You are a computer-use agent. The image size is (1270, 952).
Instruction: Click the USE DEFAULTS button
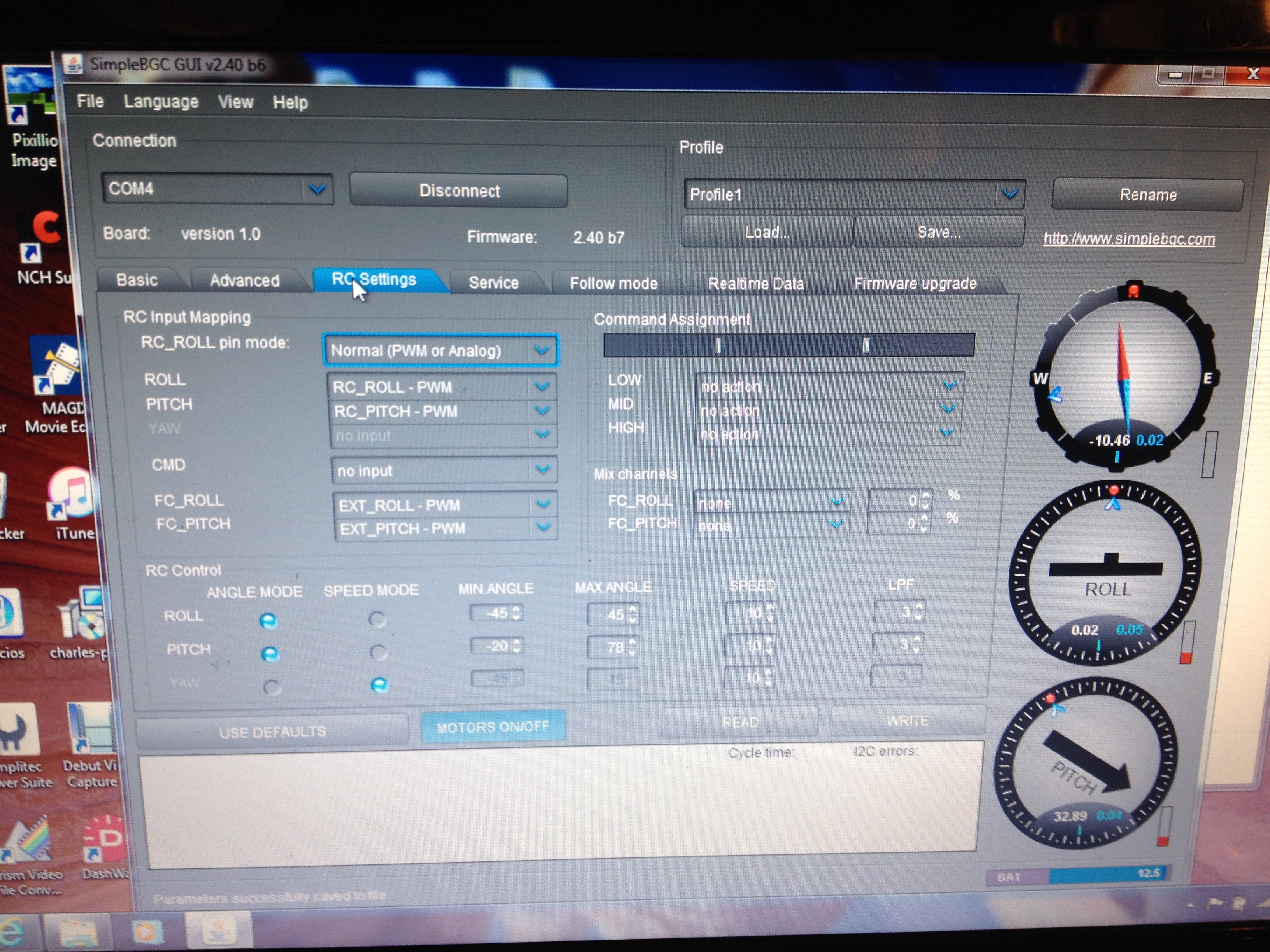point(272,731)
